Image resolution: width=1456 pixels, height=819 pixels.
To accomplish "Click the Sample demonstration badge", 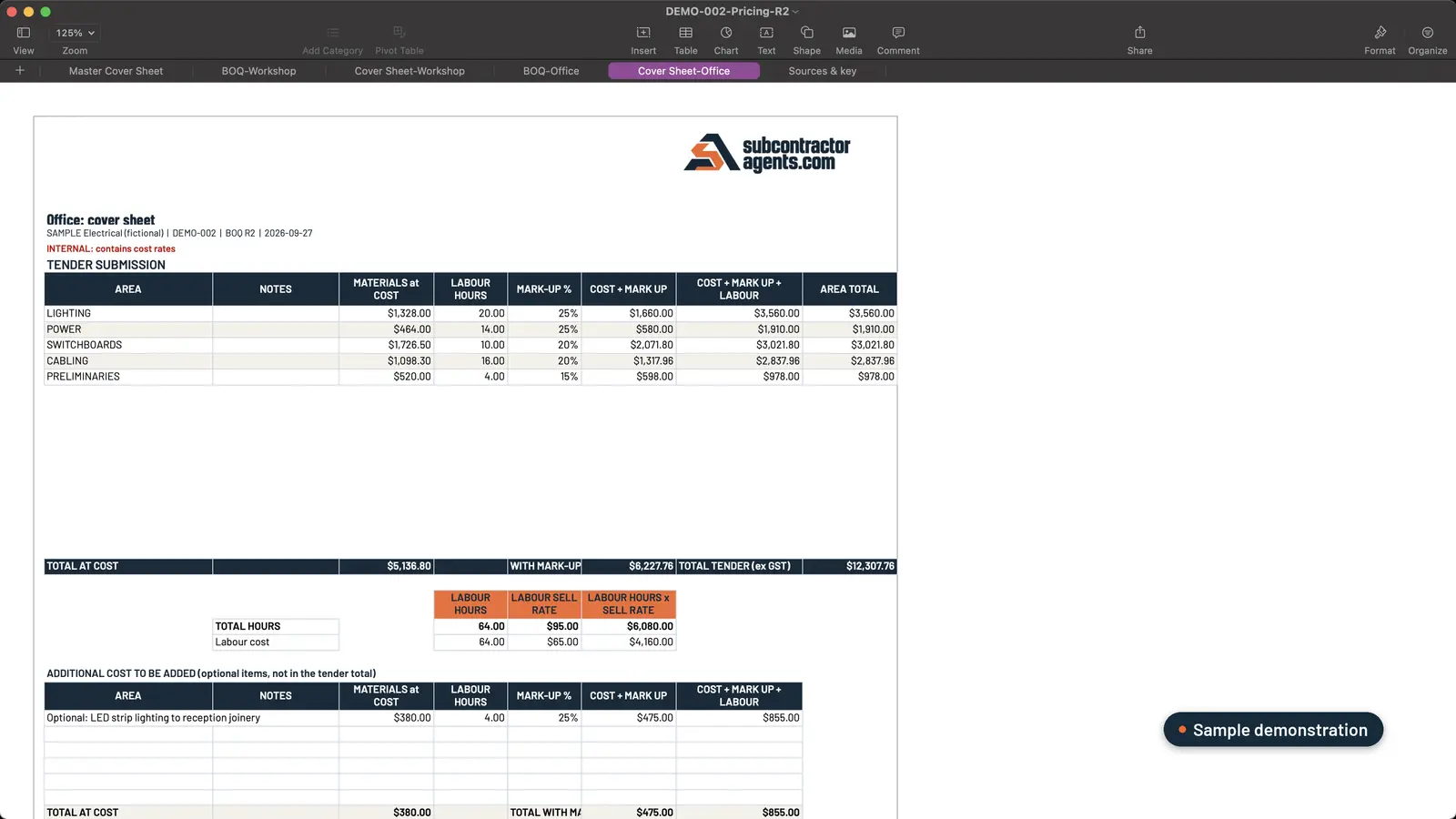I will pos(1273,730).
